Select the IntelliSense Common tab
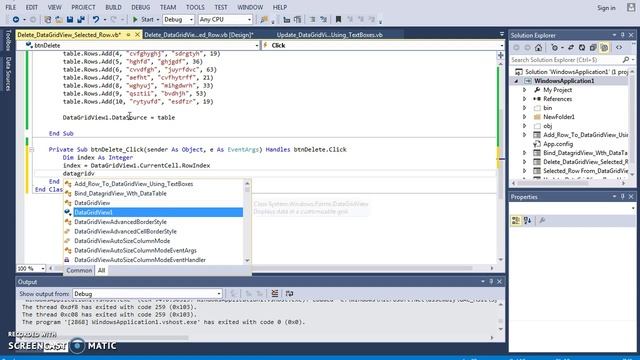The width and height of the screenshot is (640, 360). coord(79,270)
